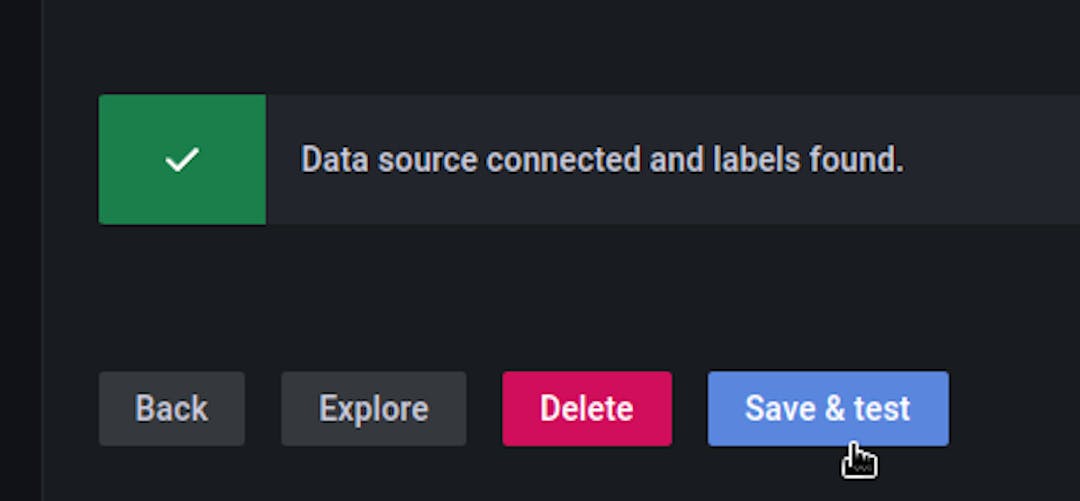The height and width of the screenshot is (501, 1080).
Task: Go back using the Back button
Action: [171, 408]
